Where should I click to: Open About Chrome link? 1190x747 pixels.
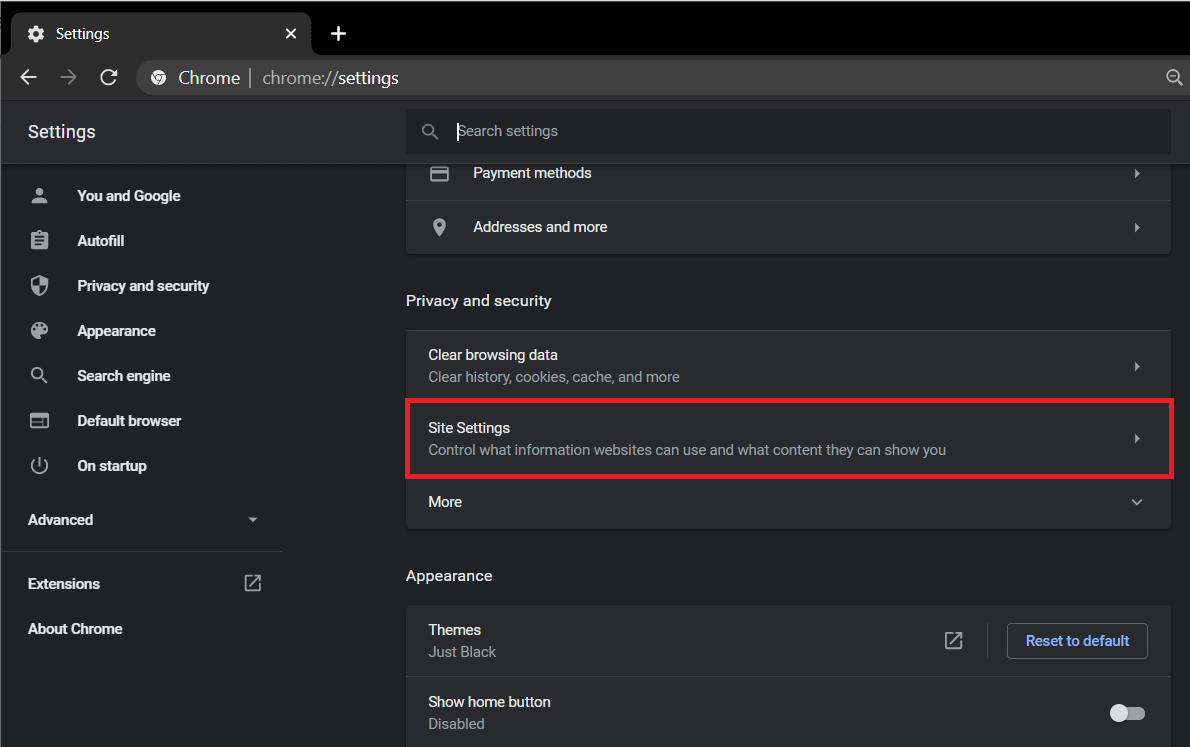coord(75,629)
